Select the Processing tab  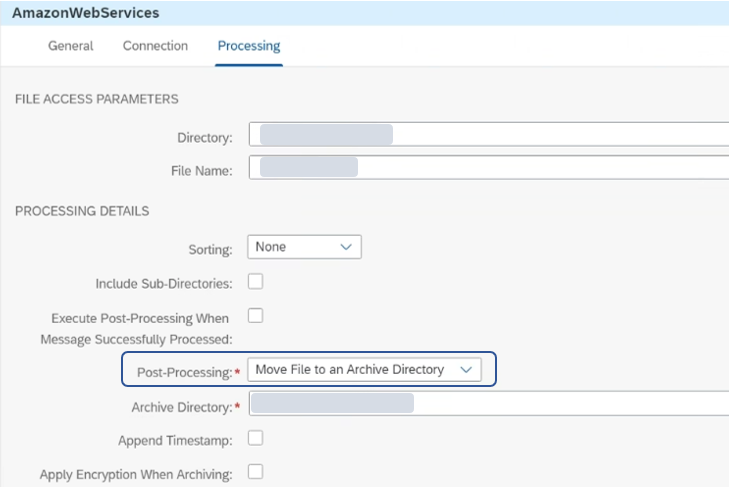point(249,46)
